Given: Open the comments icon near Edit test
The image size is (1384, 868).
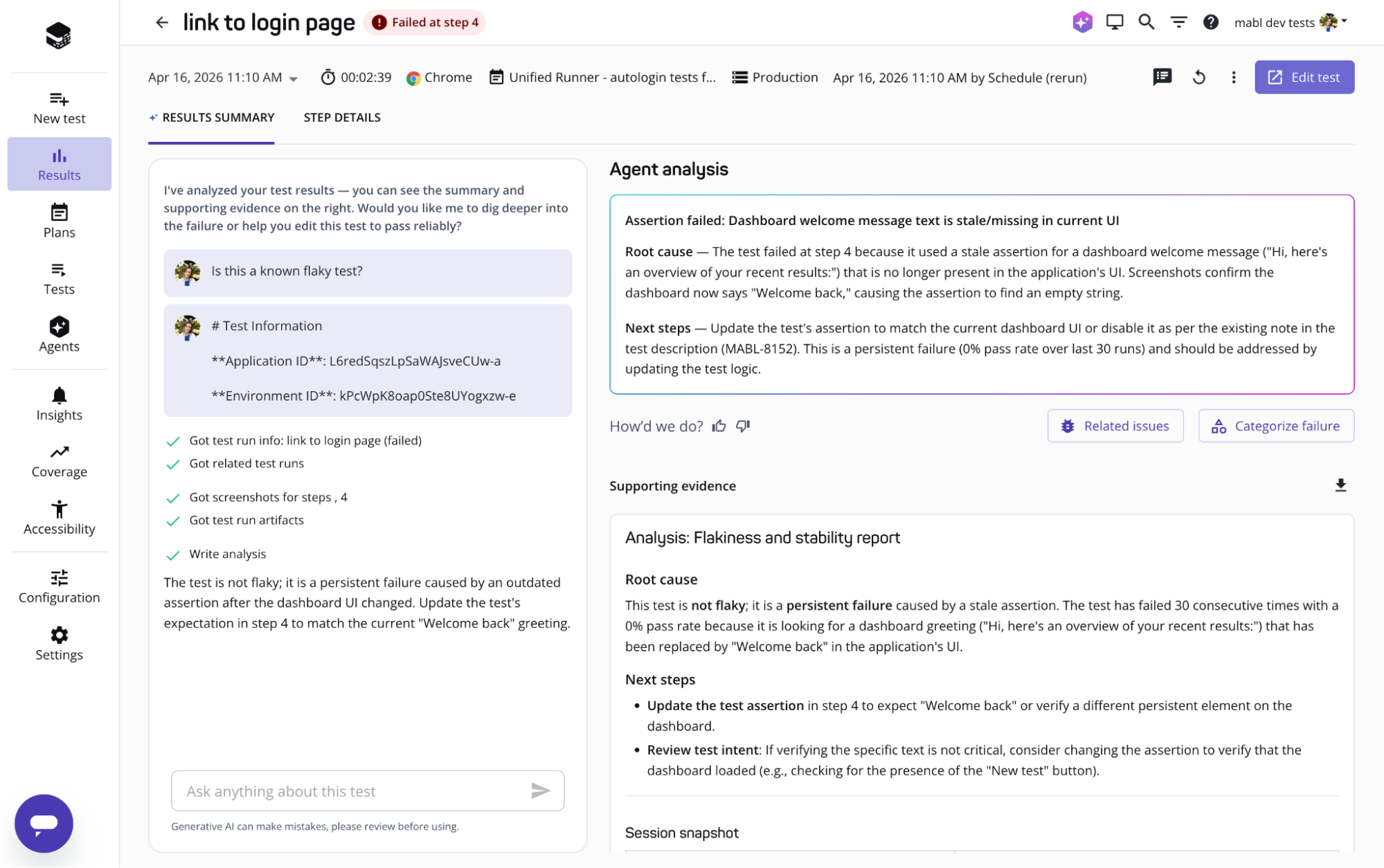Looking at the screenshot, I should click(1162, 77).
